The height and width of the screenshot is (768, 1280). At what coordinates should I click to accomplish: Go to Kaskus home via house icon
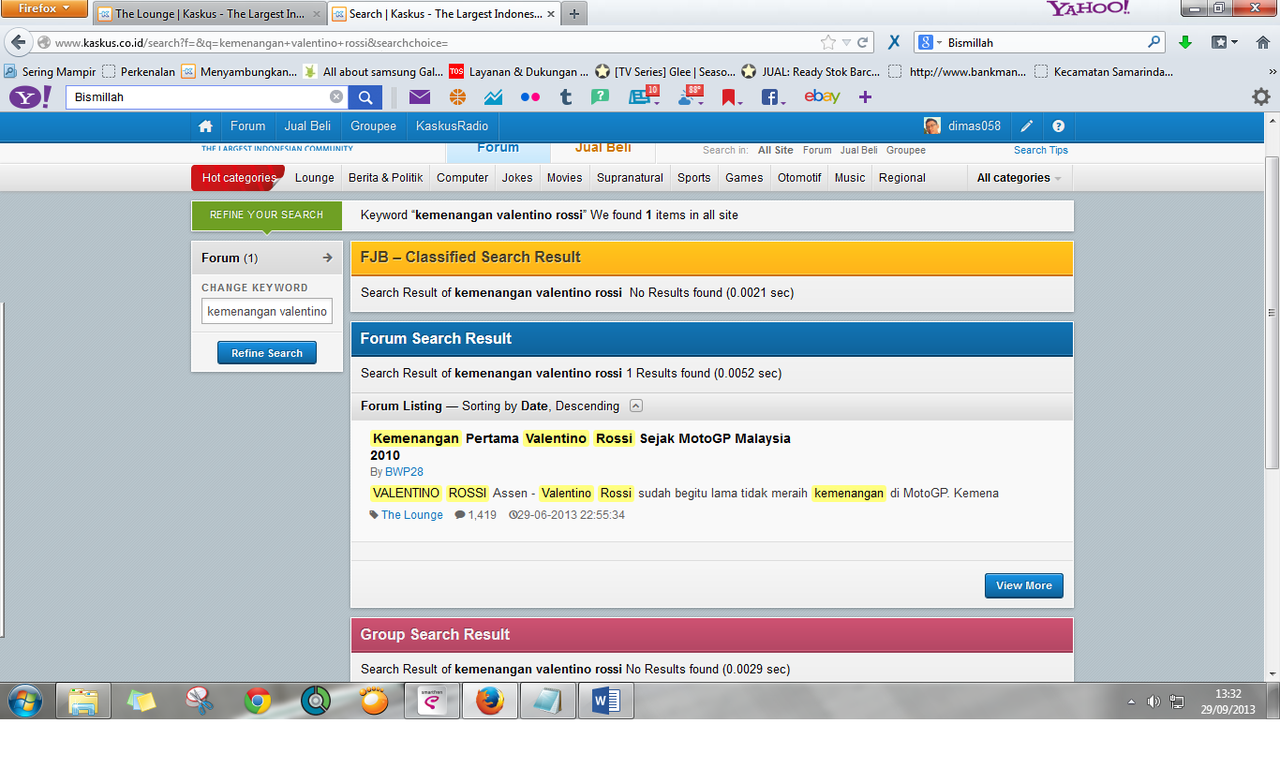pyautogui.click(x=205, y=126)
